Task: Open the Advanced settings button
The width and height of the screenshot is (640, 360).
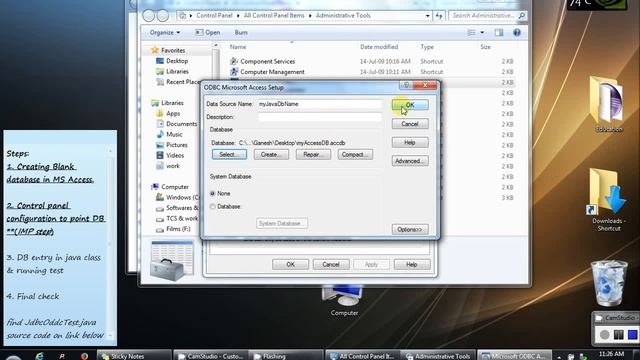Action: 410,161
